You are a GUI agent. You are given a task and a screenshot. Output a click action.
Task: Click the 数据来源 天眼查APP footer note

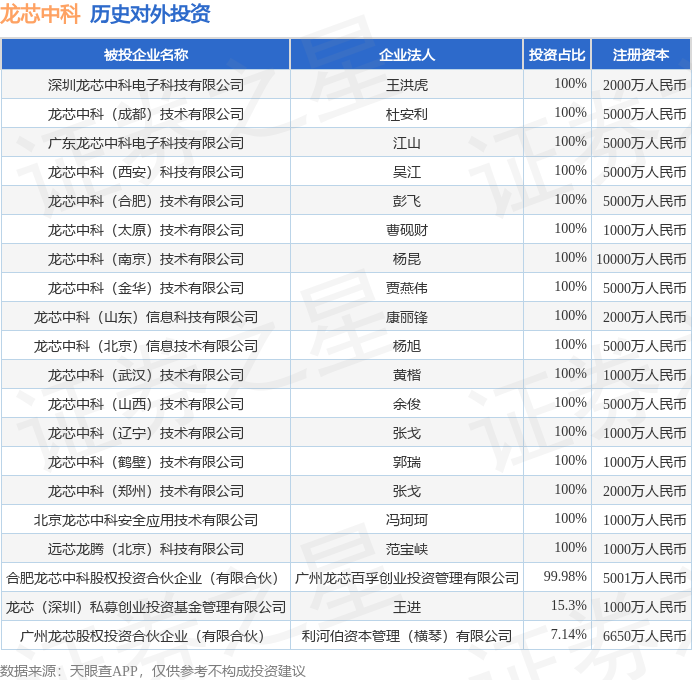[153, 671]
